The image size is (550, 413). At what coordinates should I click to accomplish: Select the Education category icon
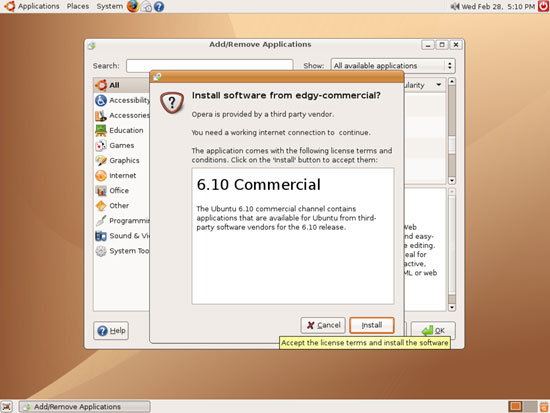101,130
